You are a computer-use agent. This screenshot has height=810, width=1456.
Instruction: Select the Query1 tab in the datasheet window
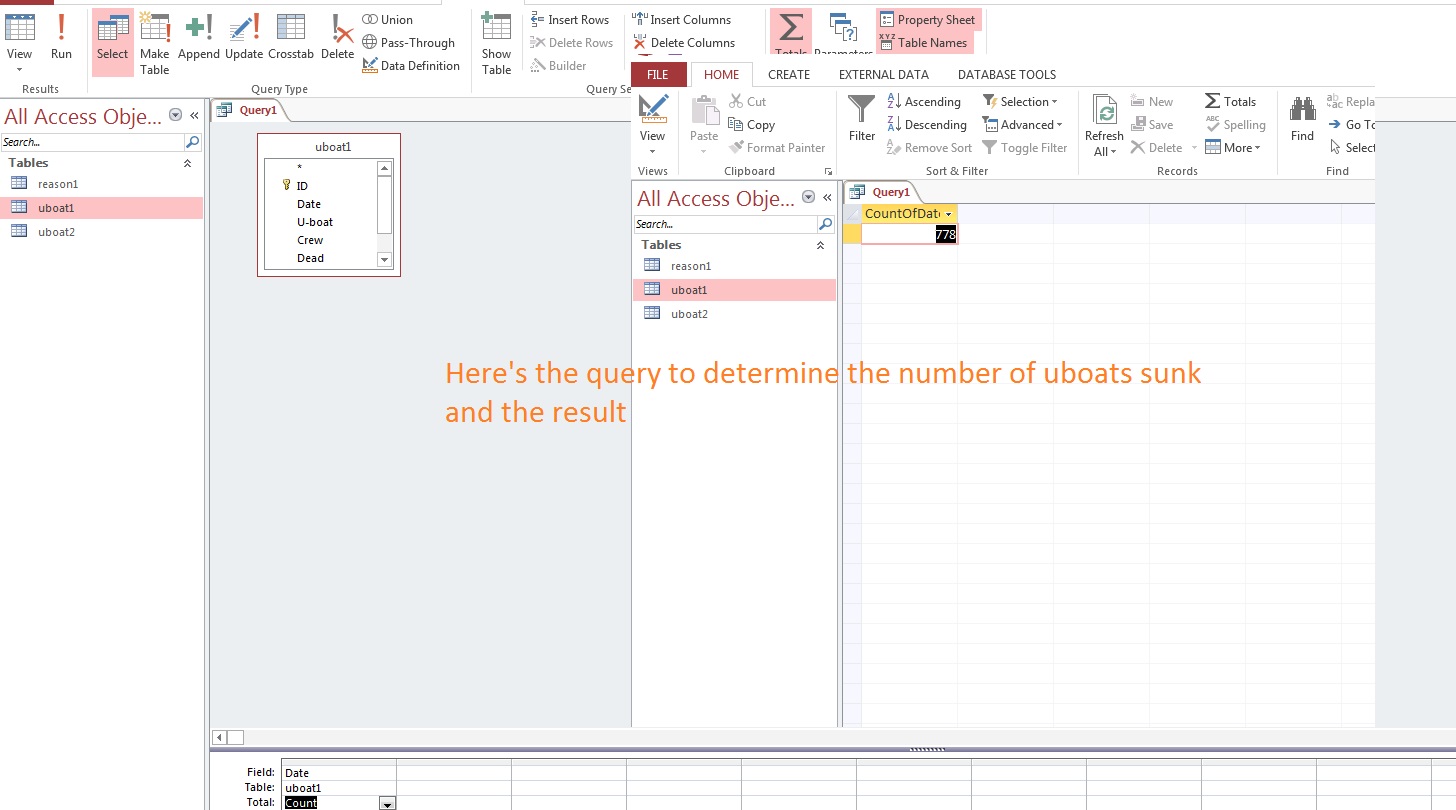click(881, 192)
